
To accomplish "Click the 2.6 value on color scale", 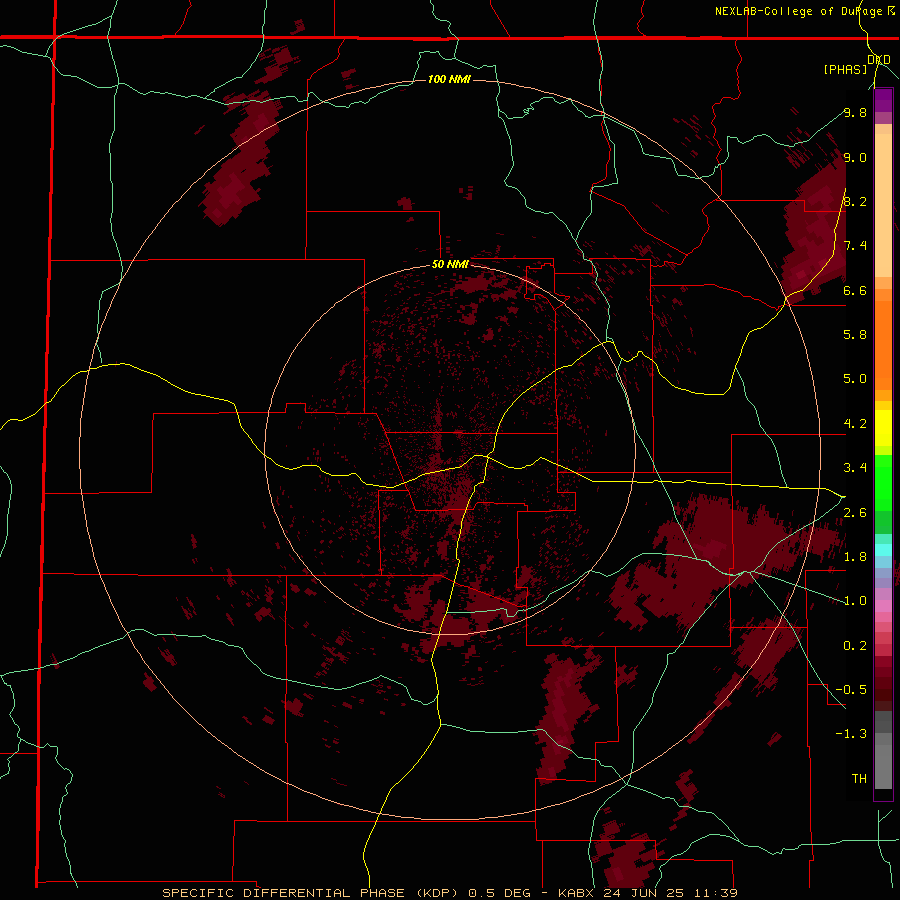I will tap(855, 513).
